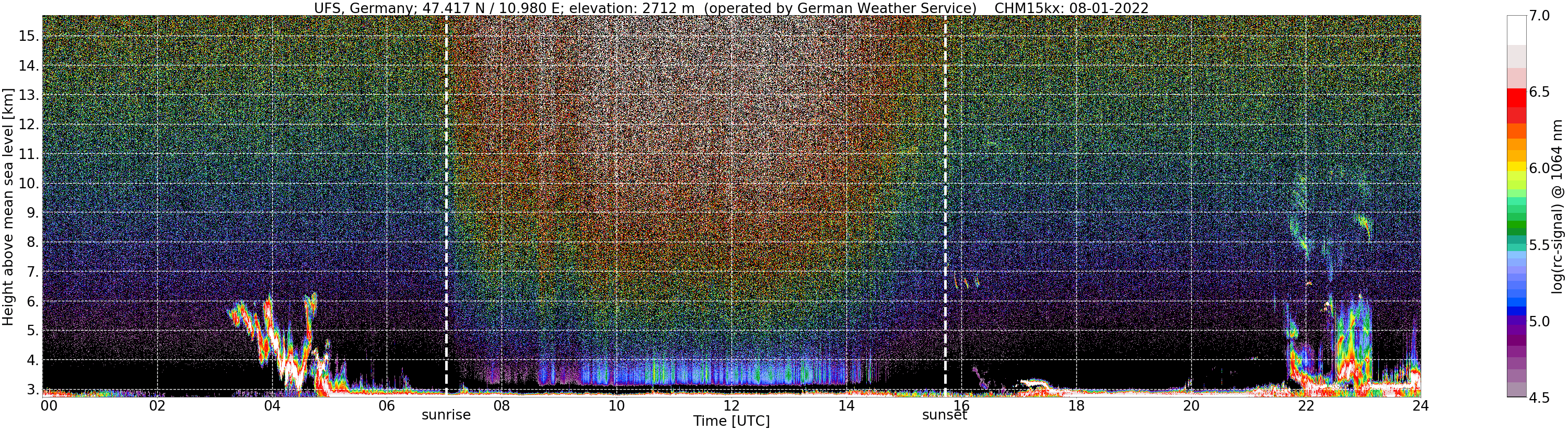
Task: Click the y-axis tick label '14.'
Action: click(29, 66)
